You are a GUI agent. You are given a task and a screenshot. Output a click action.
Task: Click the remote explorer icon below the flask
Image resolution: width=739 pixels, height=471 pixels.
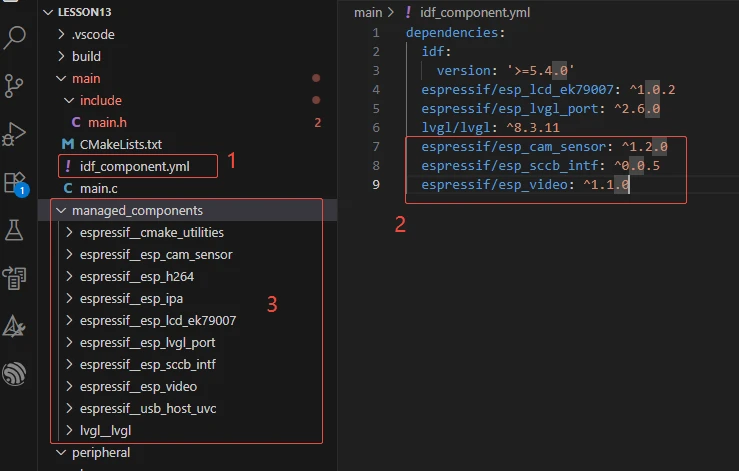[16, 278]
